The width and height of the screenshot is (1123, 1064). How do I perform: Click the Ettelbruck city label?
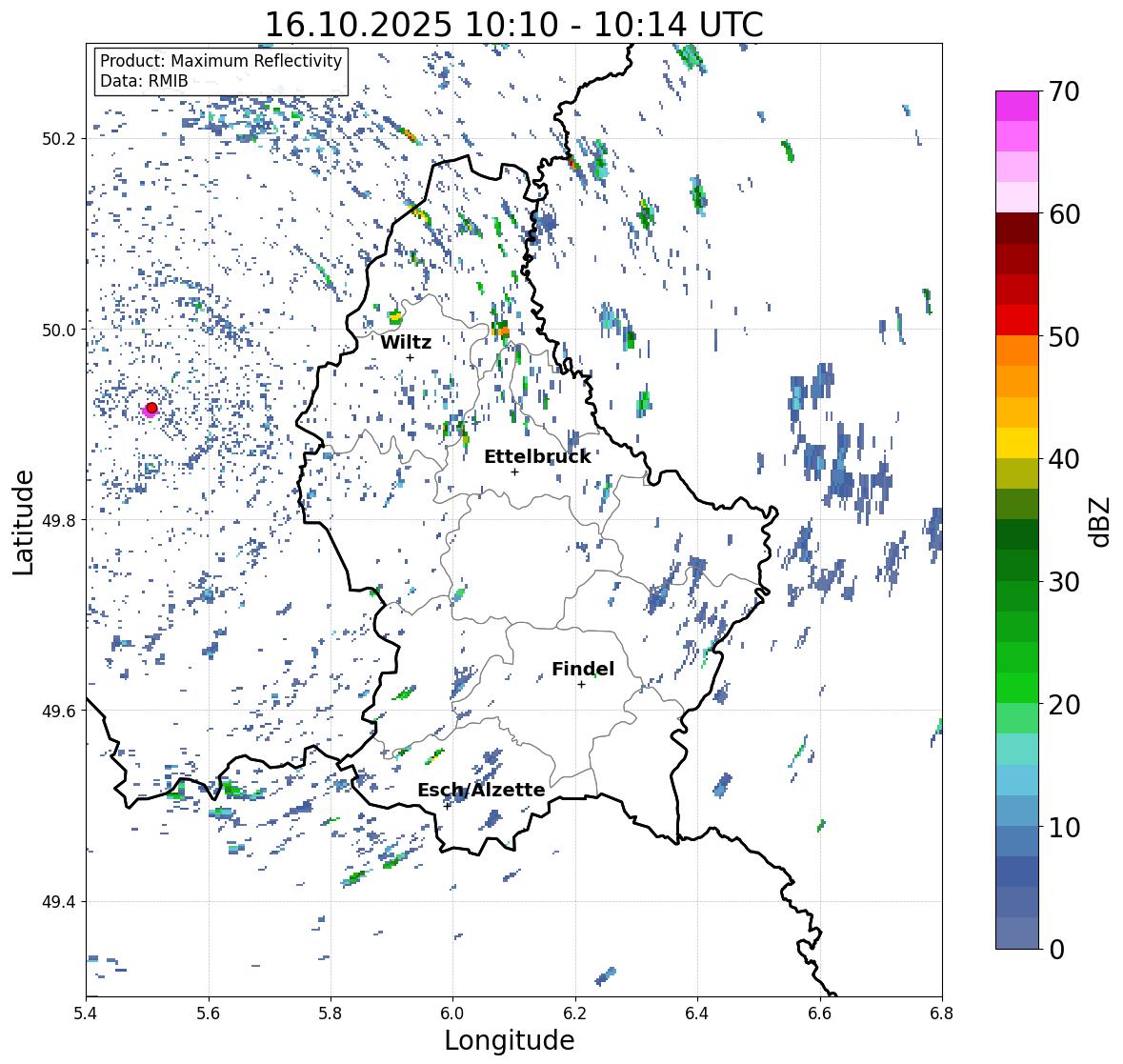pyautogui.click(x=537, y=456)
